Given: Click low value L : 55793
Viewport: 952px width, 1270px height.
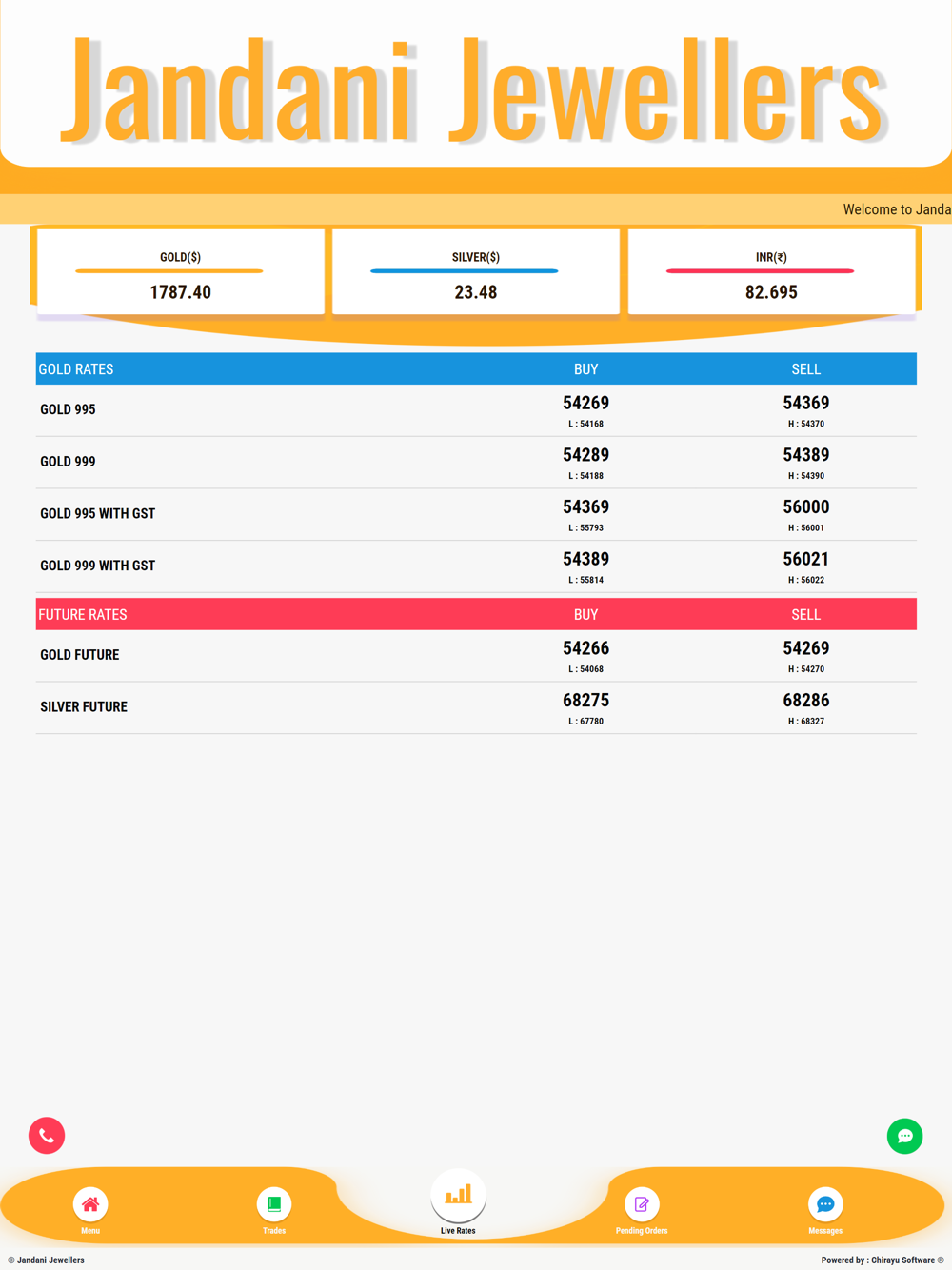Looking at the screenshot, I should [585, 528].
